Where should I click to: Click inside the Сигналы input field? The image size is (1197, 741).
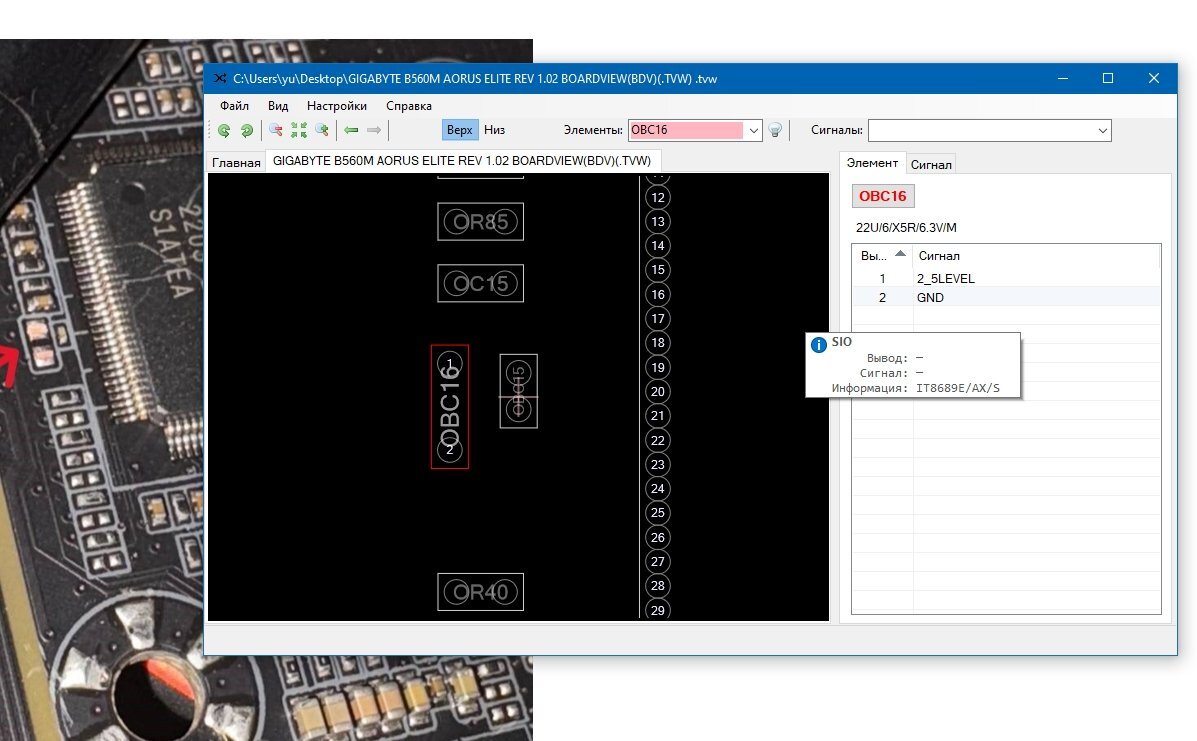click(x=981, y=130)
